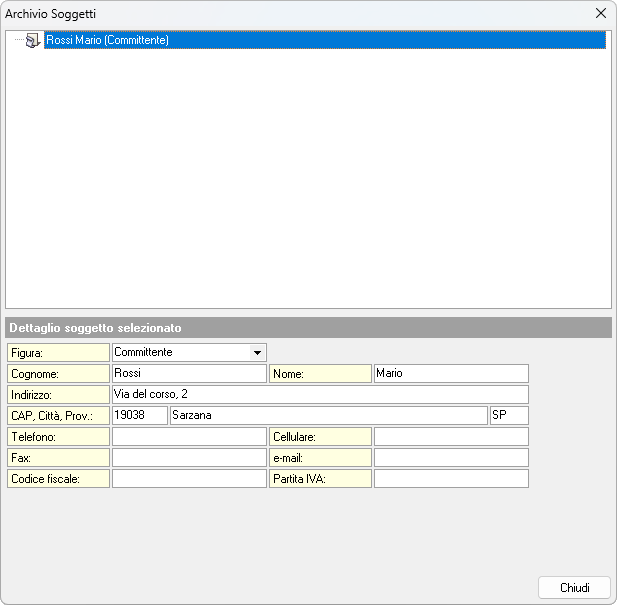The width and height of the screenshot is (617, 605).
Task: Click the person icon beside Rossi Mario
Action: [x=32, y=40]
